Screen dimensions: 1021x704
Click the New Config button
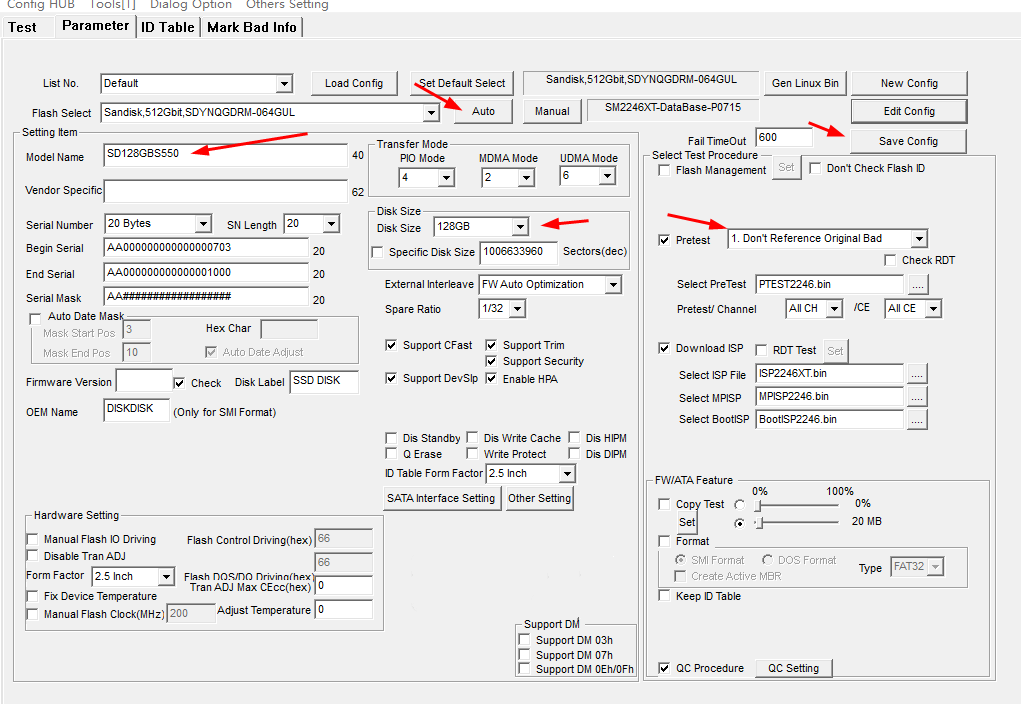(909, 83)
